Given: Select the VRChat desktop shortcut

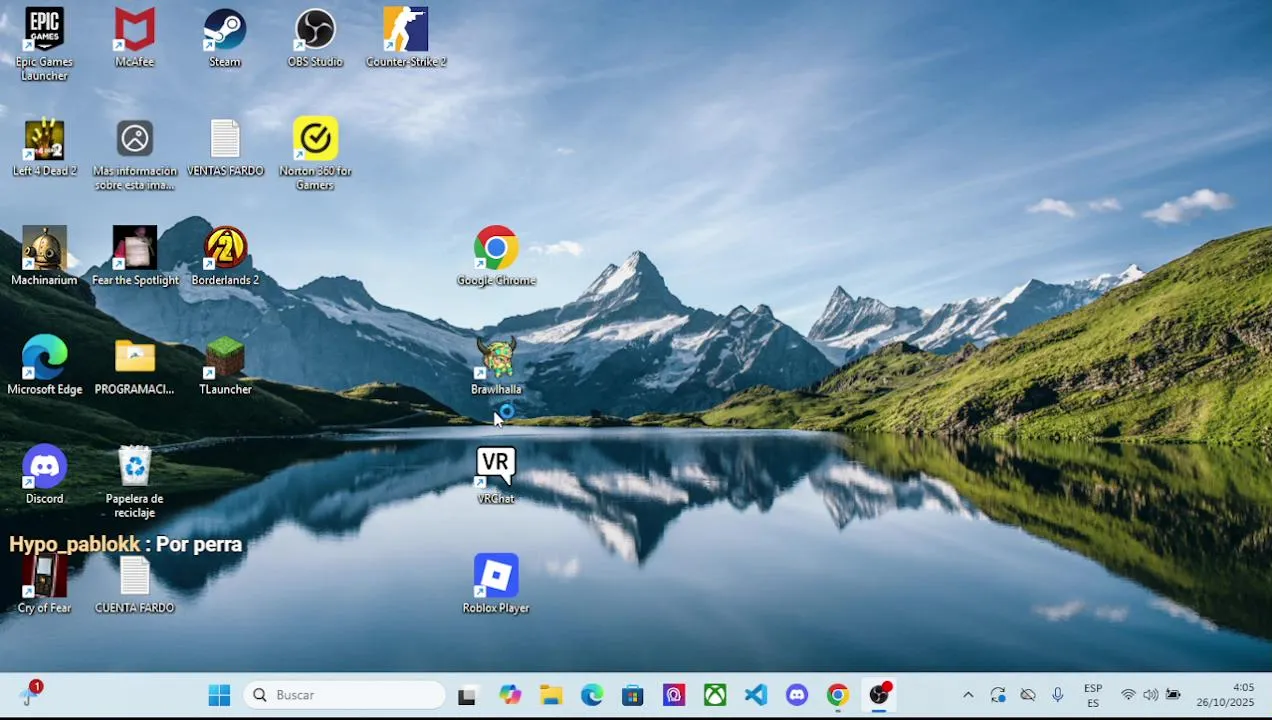Looking at the screenshot, I should tap(496, 474).
